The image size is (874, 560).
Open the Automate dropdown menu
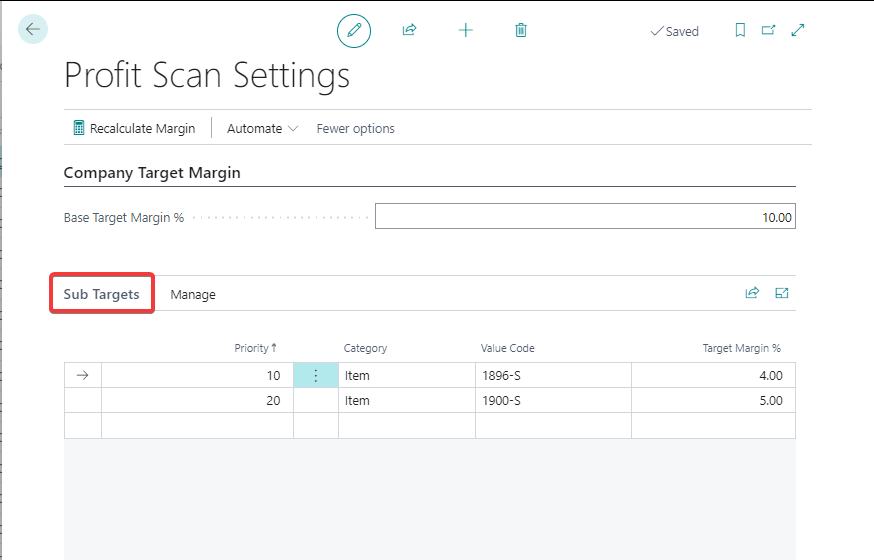(262, 129)
